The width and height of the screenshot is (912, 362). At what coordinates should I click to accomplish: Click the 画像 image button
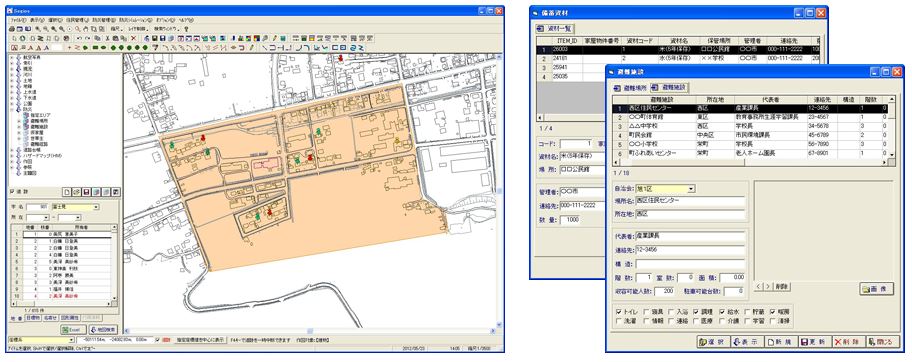tap(877, 289)
